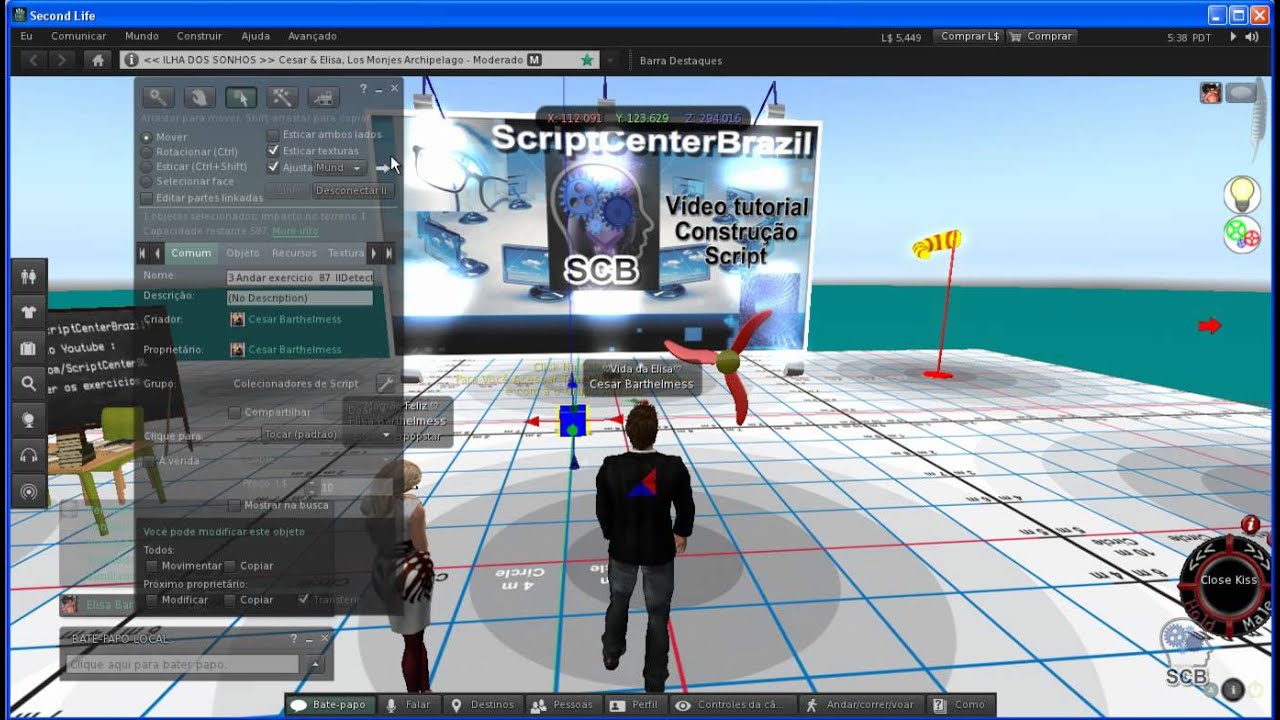Jump to first build tab

point(142,253)
